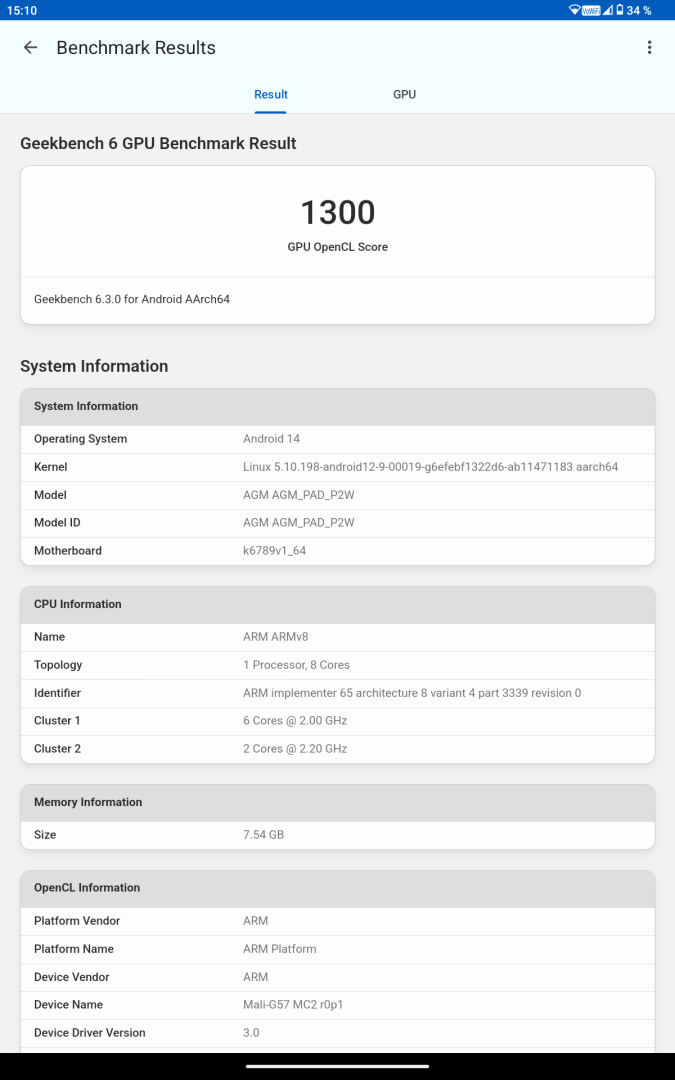This screenshot has height=1080, width=675.
Task: Tap the Wi-Fi status icon
Action: coord(574,10)
